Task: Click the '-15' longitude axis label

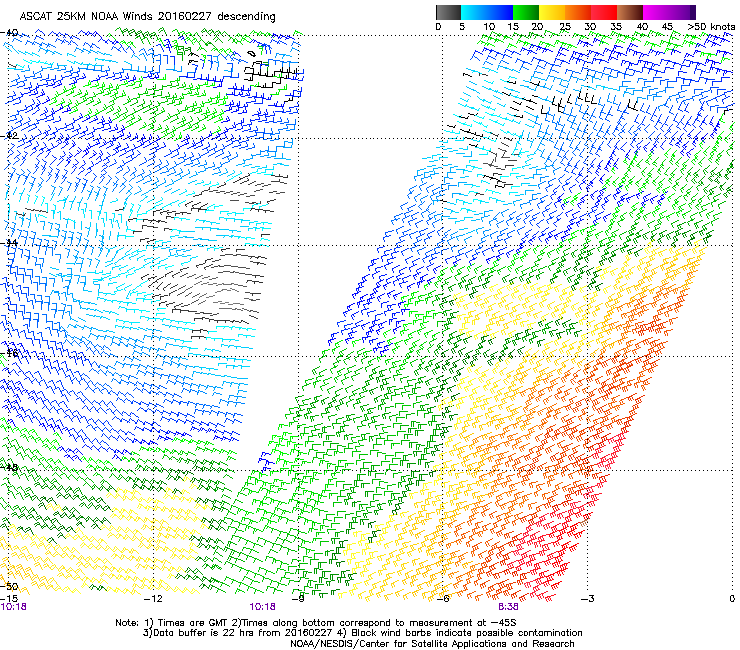Action: tap(9, 599)
